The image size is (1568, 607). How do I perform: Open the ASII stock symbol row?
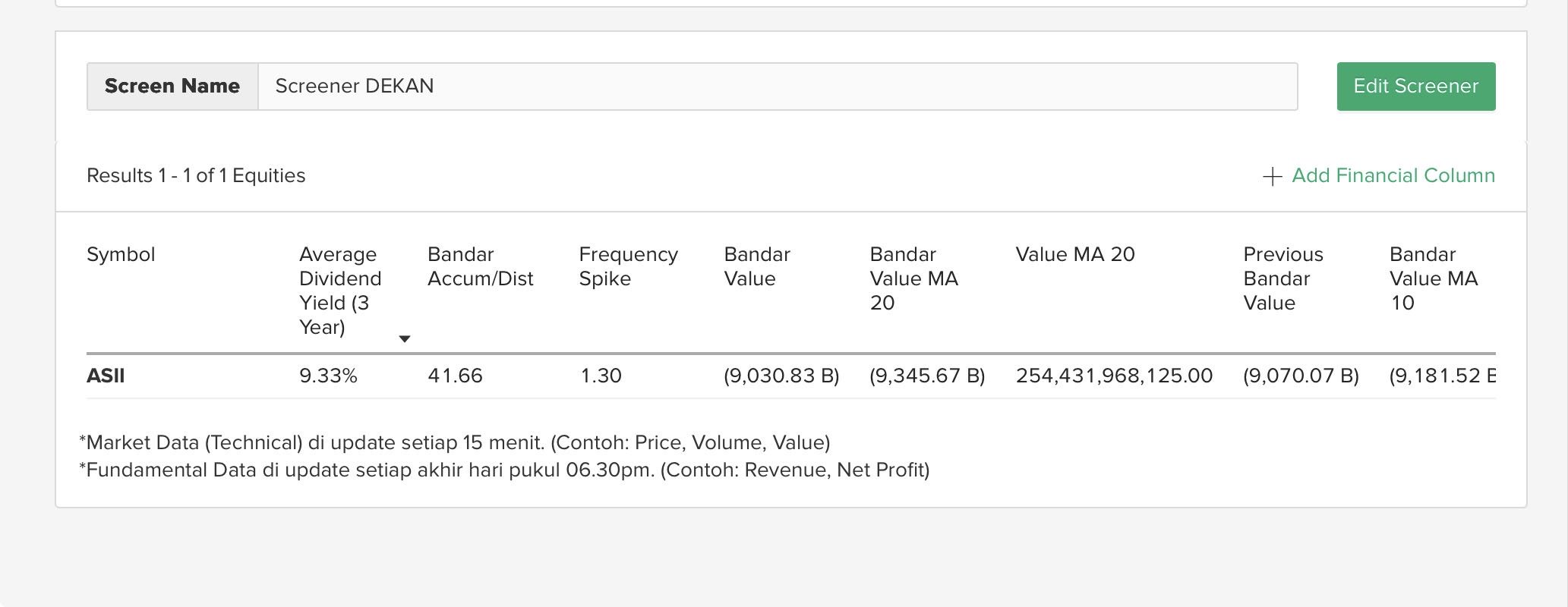tap(106, 376)
